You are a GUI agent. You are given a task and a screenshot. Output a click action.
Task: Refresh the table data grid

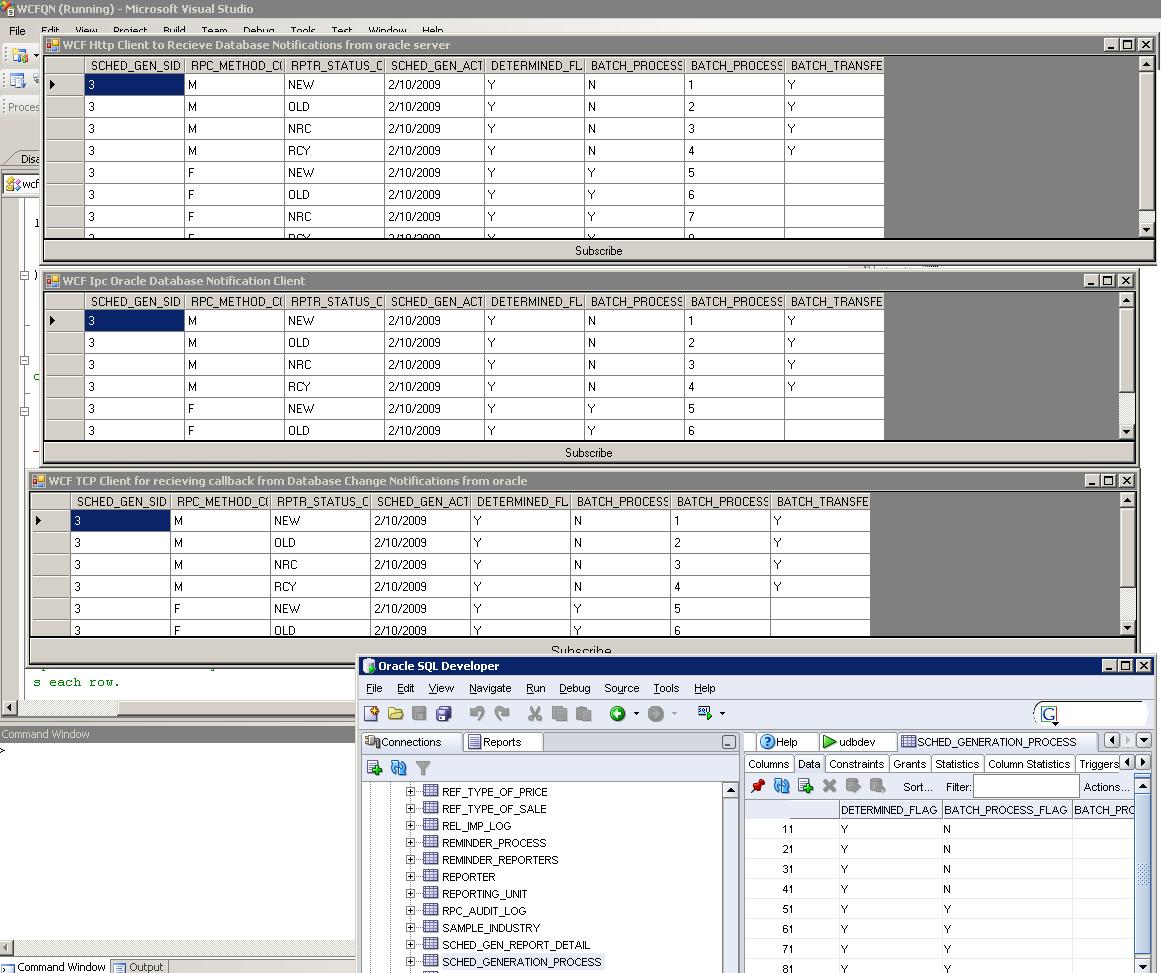pos(781,786)
